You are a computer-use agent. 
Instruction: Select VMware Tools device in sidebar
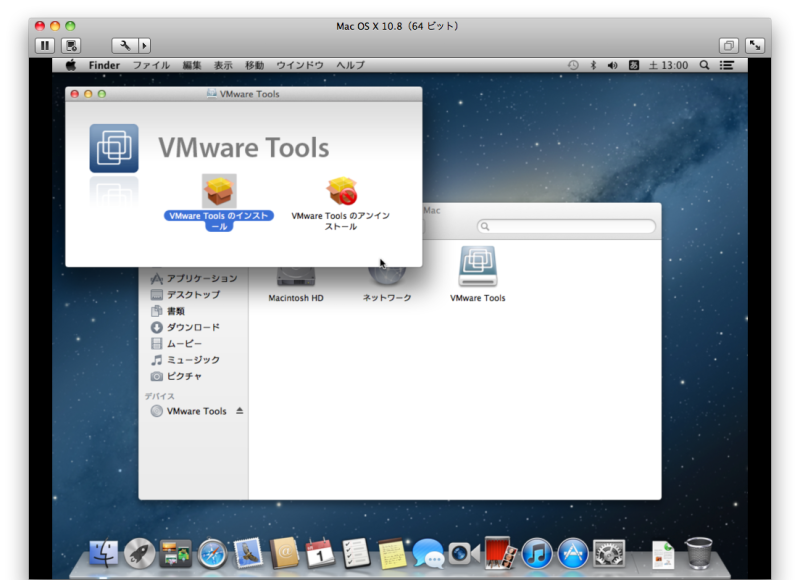coord(189,411)
